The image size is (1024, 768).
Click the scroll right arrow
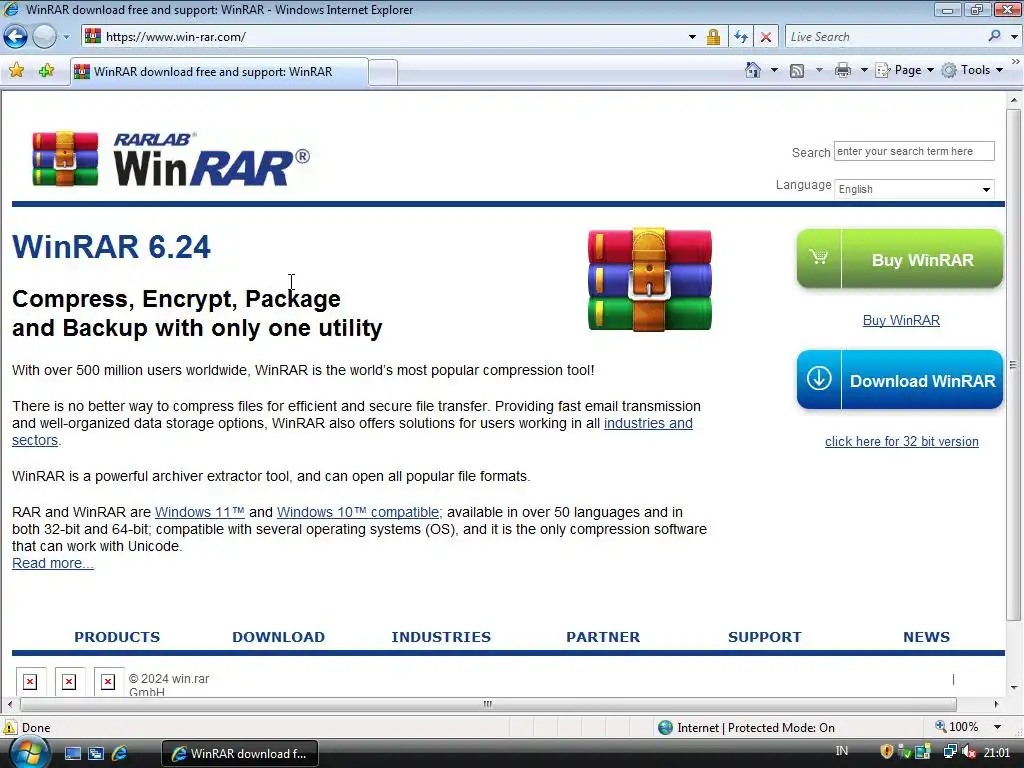pyautogui.click(x=996, y=704)
